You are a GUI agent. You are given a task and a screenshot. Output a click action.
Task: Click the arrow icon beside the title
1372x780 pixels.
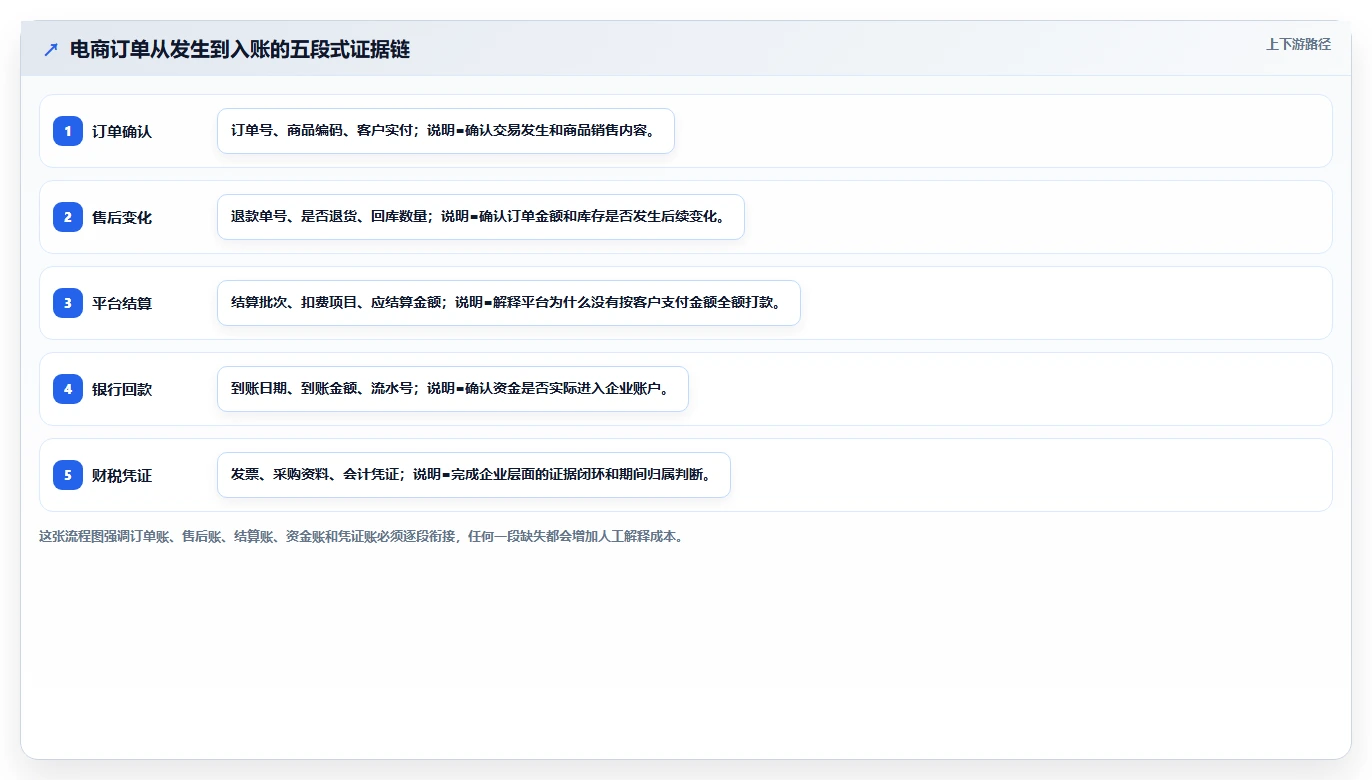(x=51, y=49)
